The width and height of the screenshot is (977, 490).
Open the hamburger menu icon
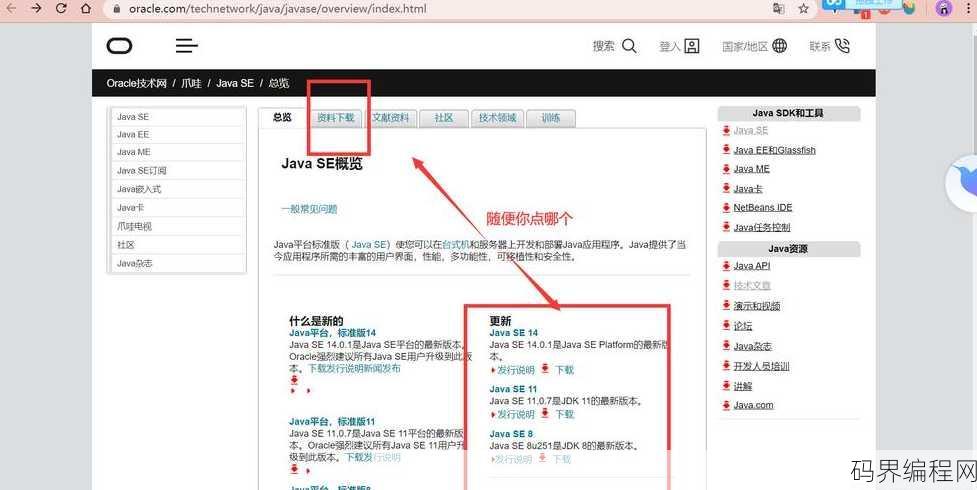tap(186, 46)
